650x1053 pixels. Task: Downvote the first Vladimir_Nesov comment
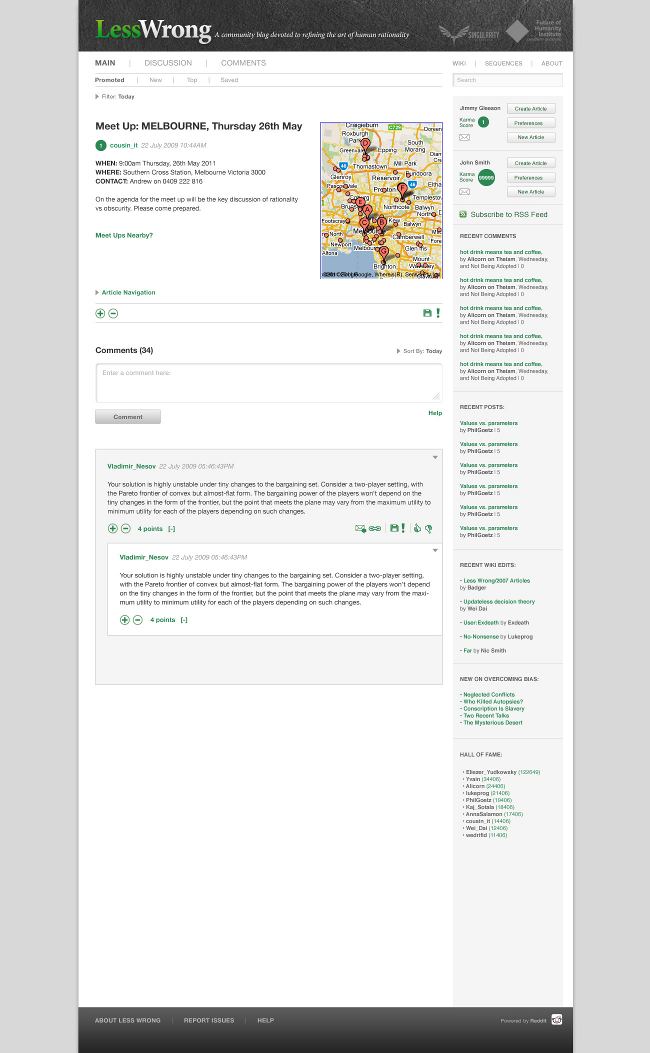click(125, 528)
